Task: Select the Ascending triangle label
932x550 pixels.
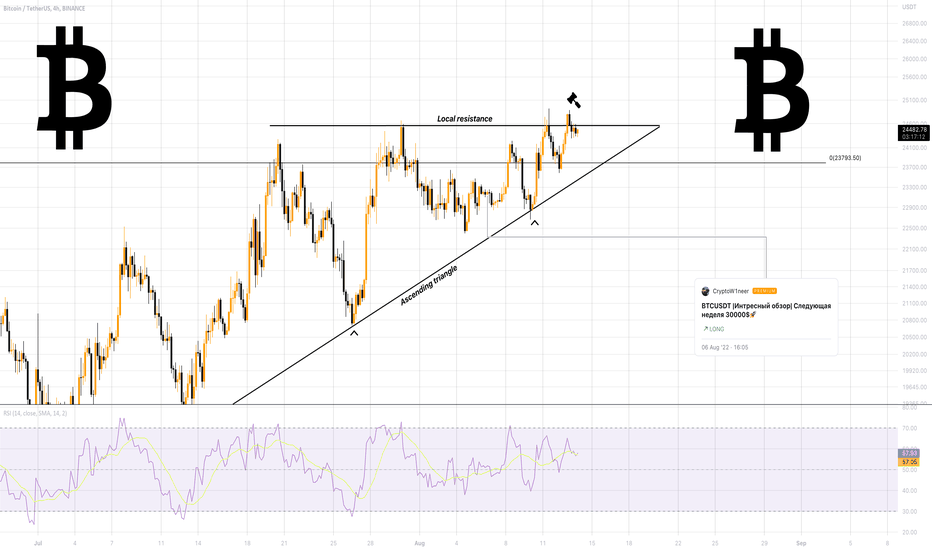Action: click(429, 286)
